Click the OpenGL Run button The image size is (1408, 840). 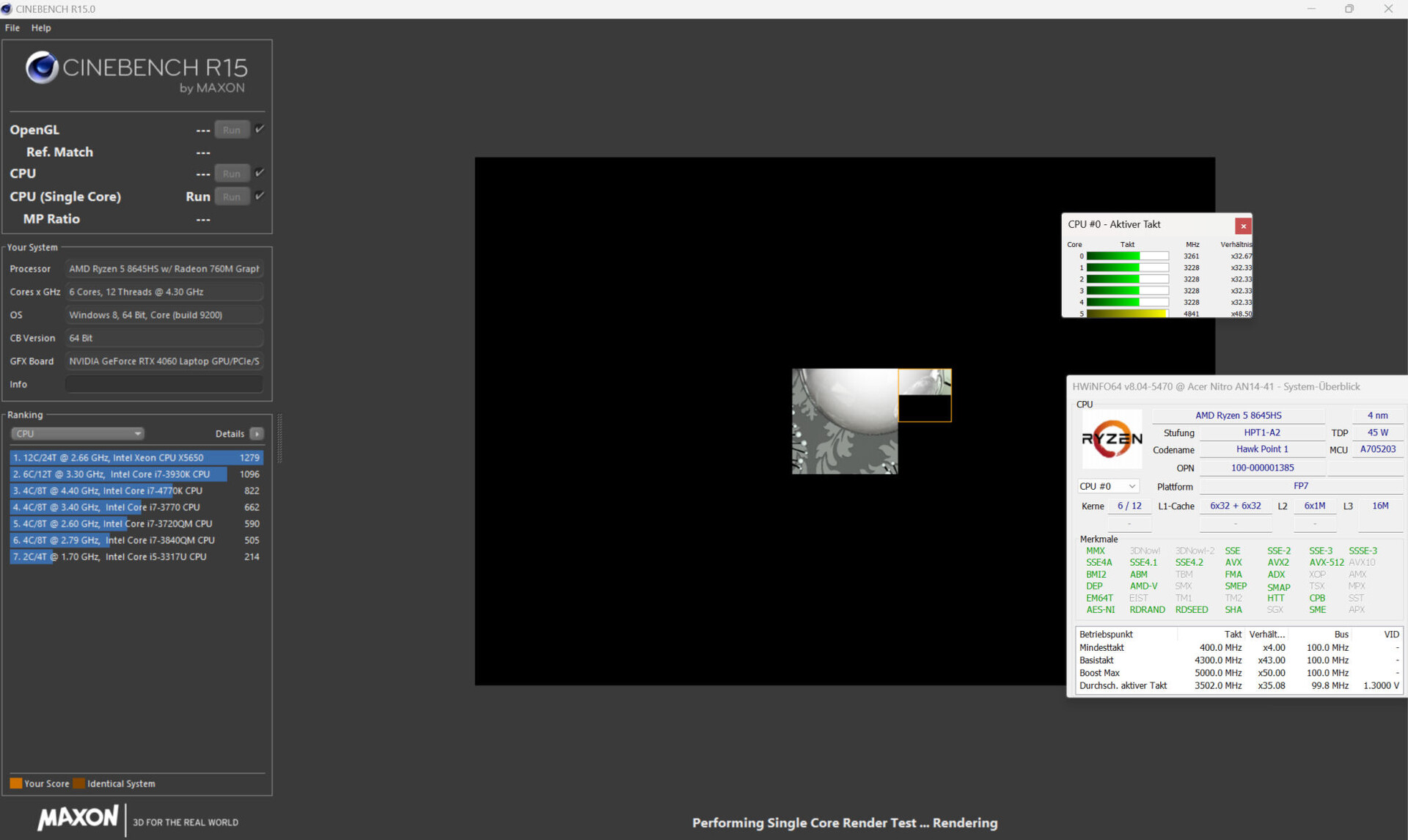[x=232, y=130]
